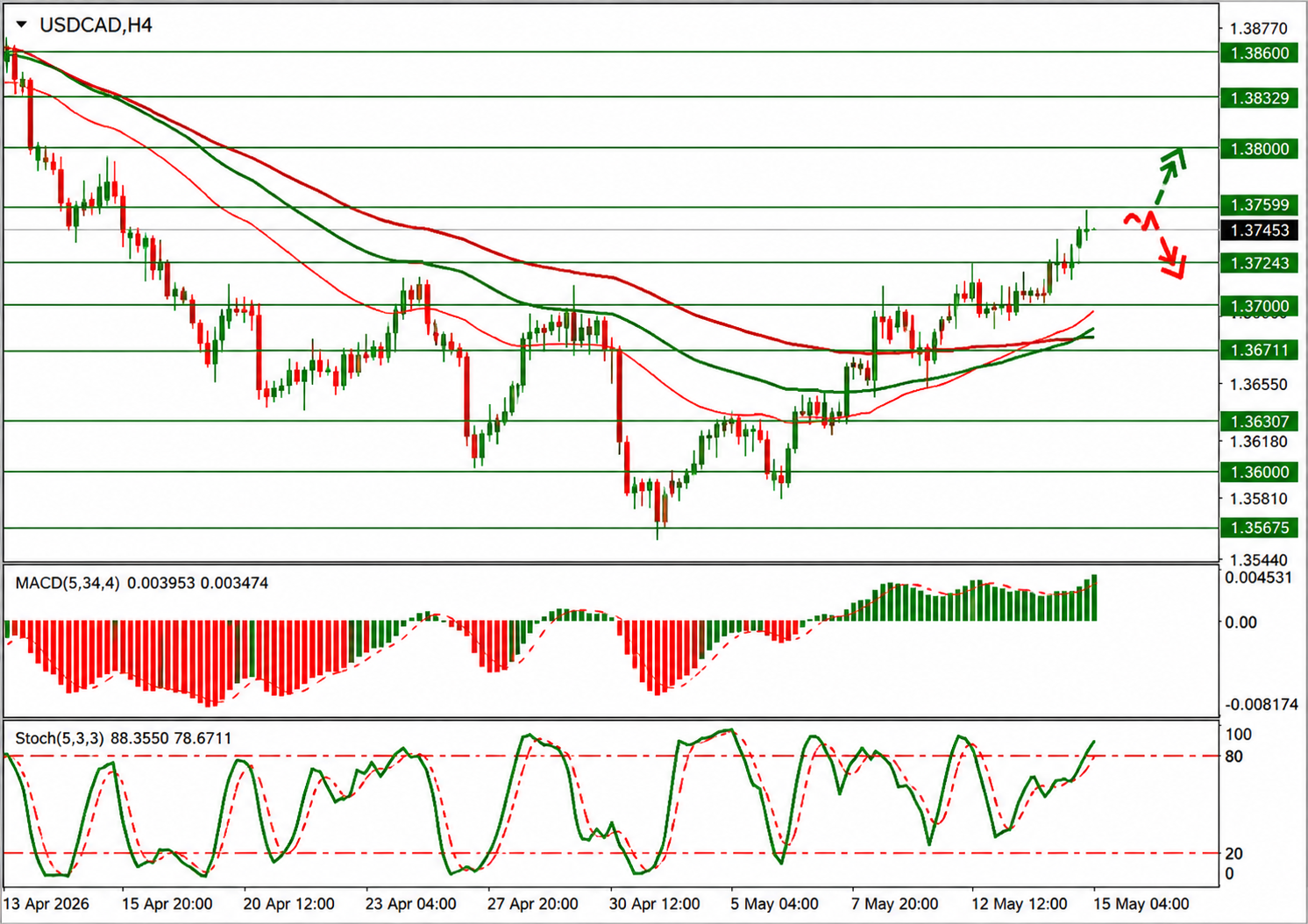Select the 1.36000 price level label

[1259, 473]
